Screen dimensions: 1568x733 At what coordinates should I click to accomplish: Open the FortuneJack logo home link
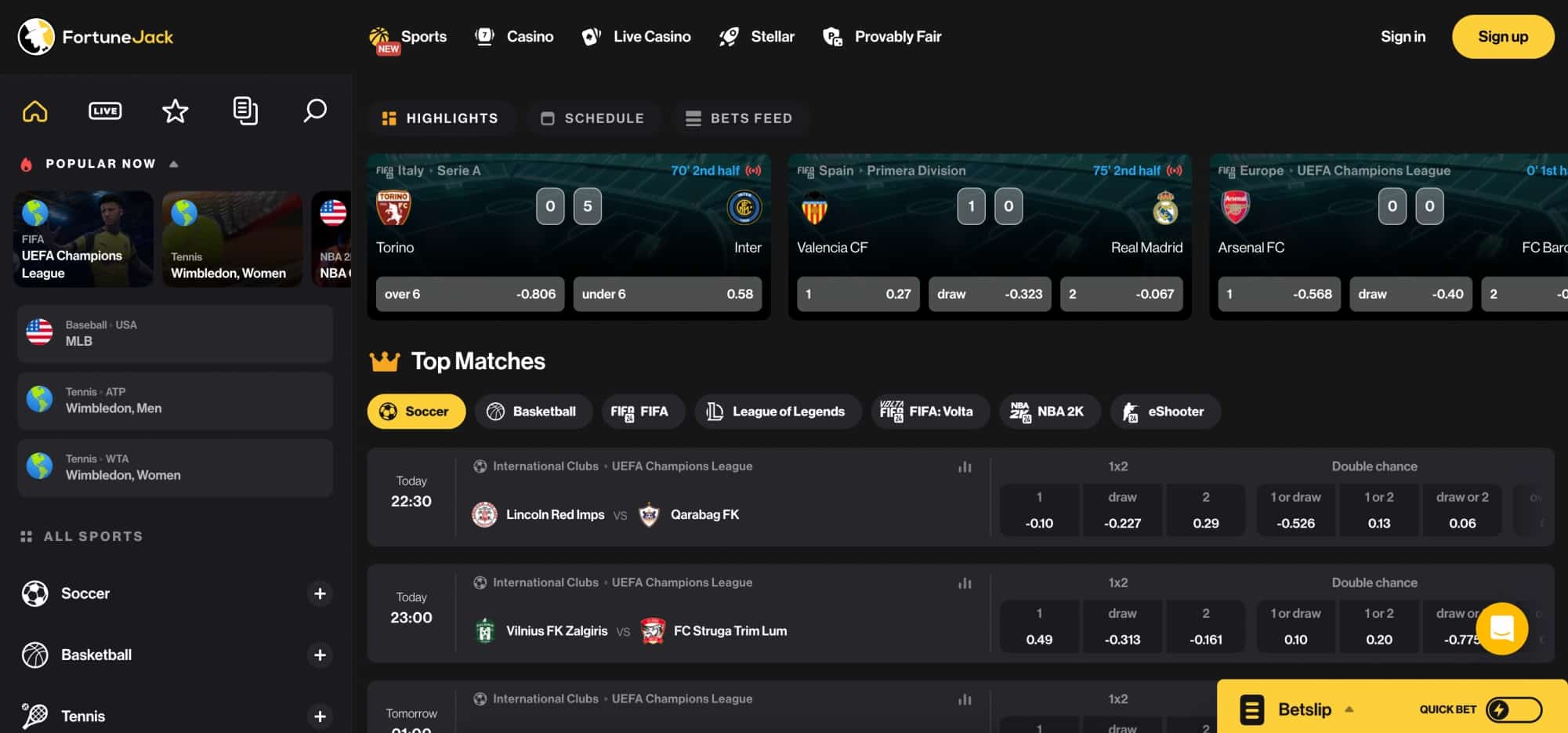pyautogui.click(x=96, y=36)
